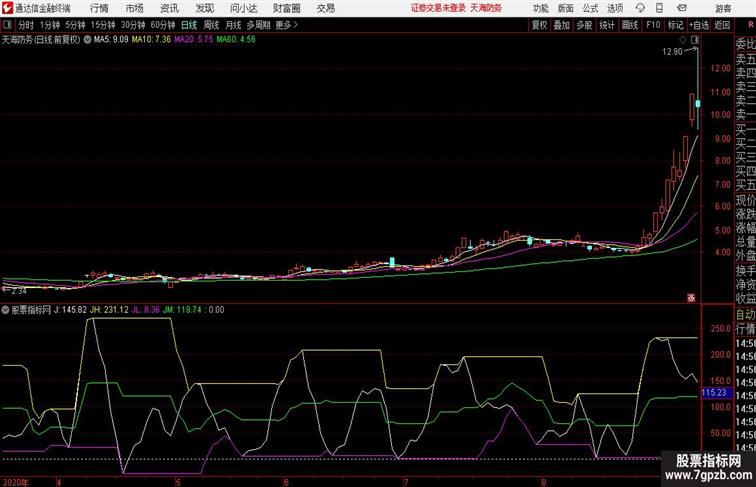Click the 多股 toolbar button
The width and height of the screenshot is (756, 487).
[584, 25]
